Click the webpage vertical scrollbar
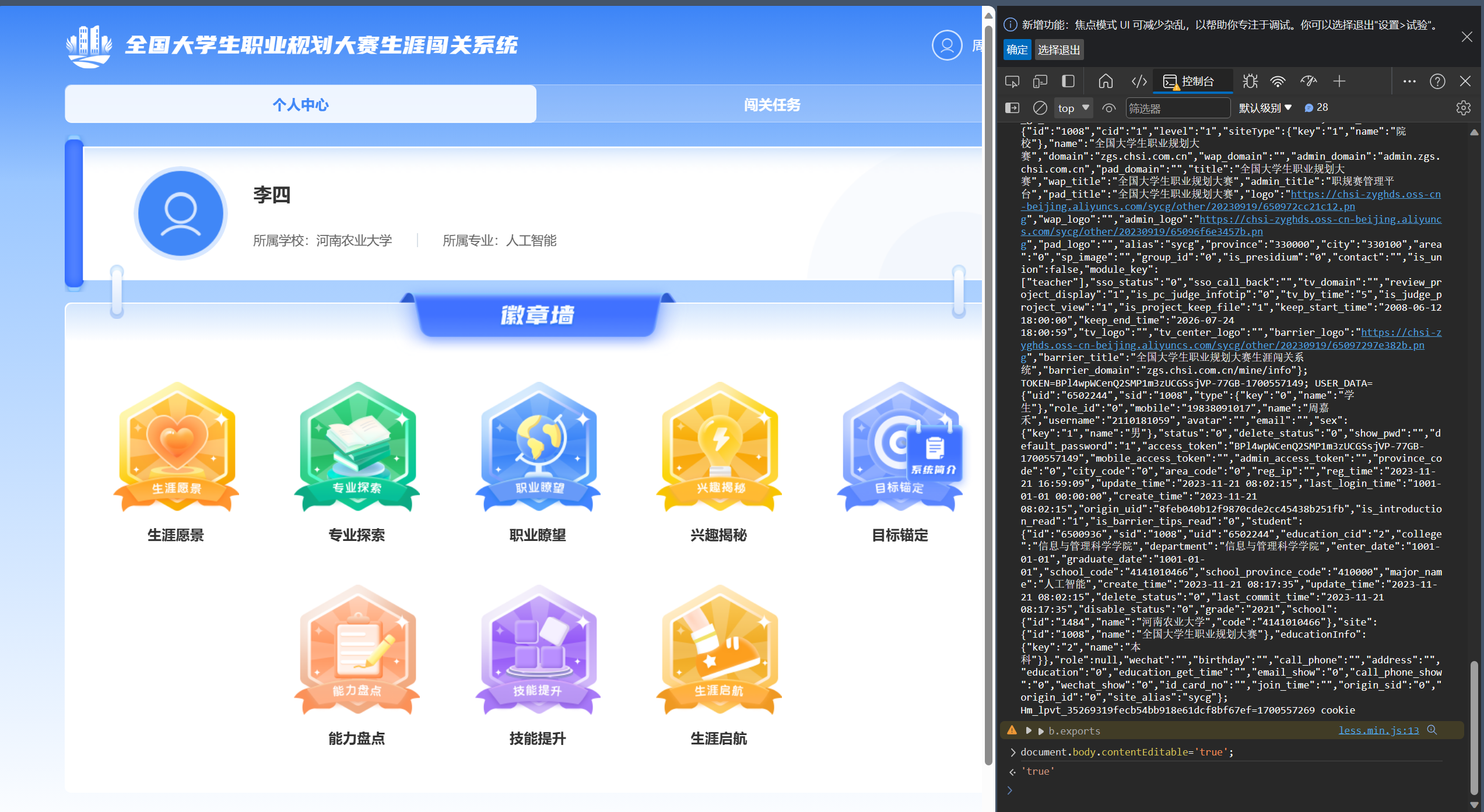The image size is (1484, 812). click(988, 396)
